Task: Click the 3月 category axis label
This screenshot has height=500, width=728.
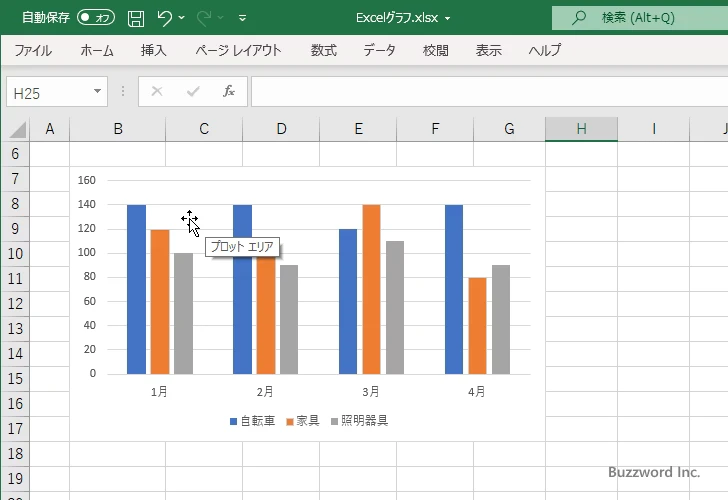Action: [370, 392]
